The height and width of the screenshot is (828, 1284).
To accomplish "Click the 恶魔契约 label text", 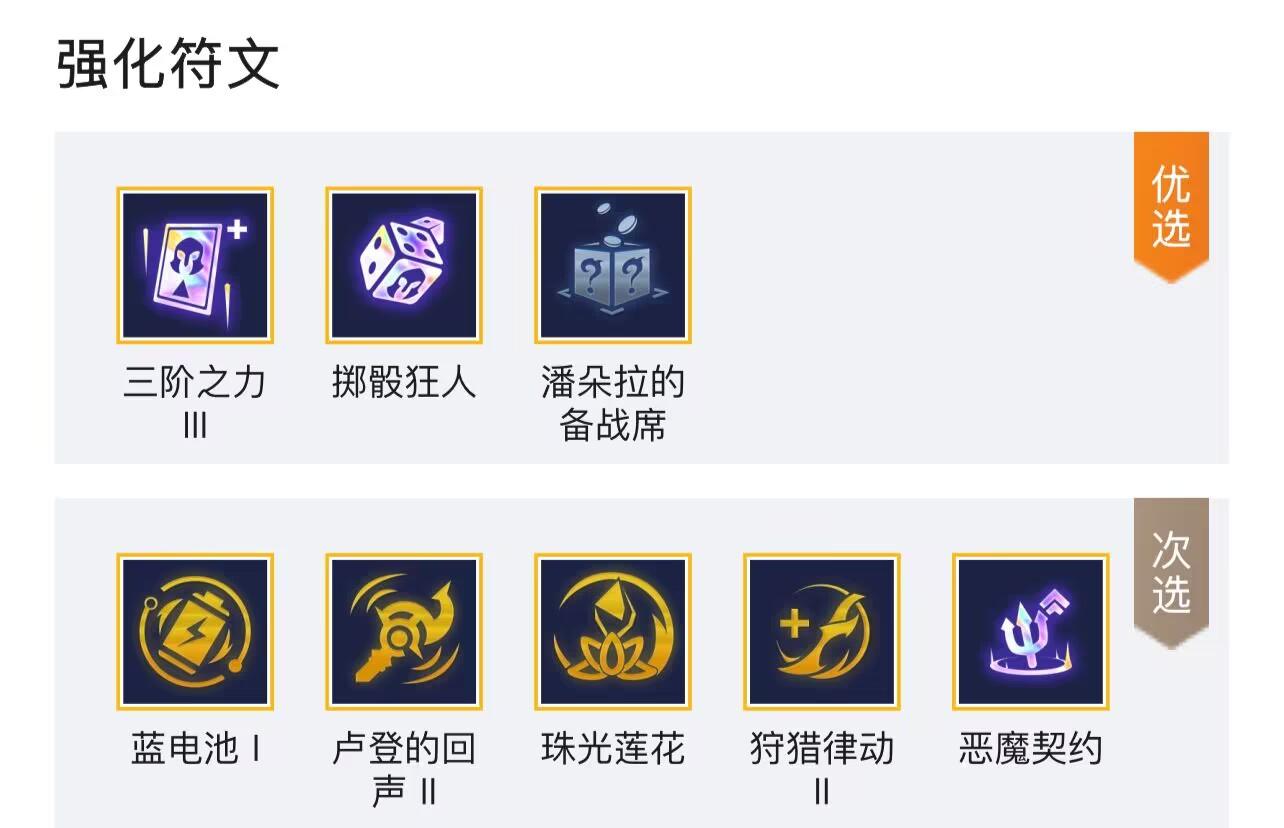I will [1031, 749].
